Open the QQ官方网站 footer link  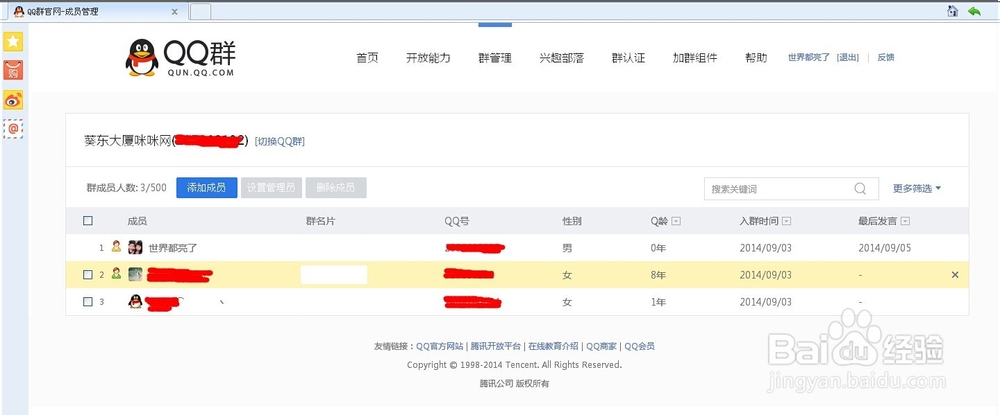(x=440, y=346)
